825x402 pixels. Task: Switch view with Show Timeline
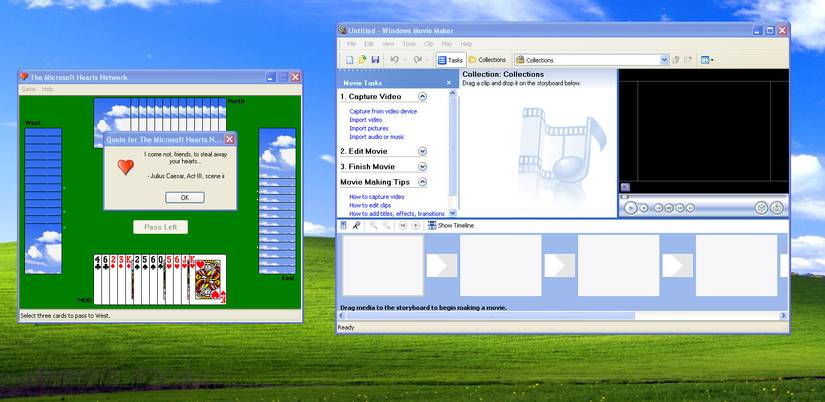[451, 225]
